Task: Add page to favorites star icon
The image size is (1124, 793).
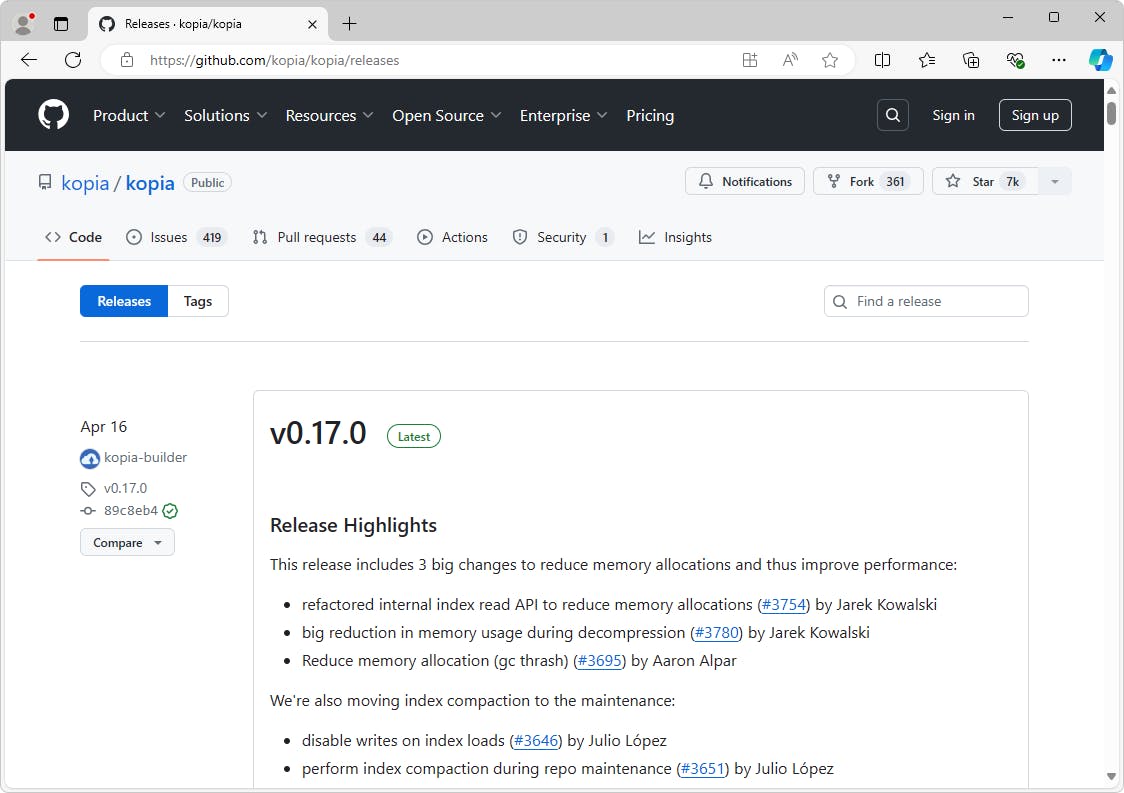Action: pos(830,60)
